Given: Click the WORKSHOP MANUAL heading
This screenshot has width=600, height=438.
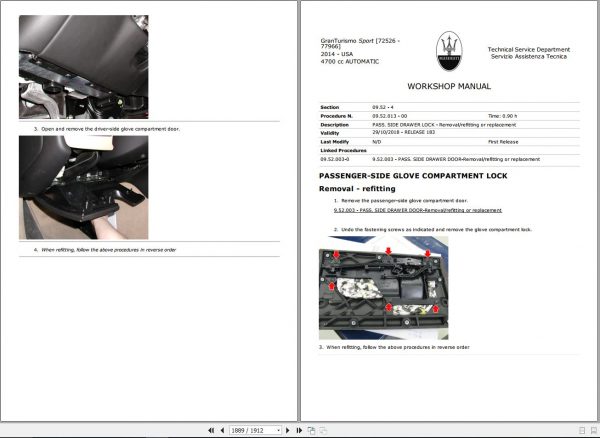Looking at the screenshot, I should 449,86.
